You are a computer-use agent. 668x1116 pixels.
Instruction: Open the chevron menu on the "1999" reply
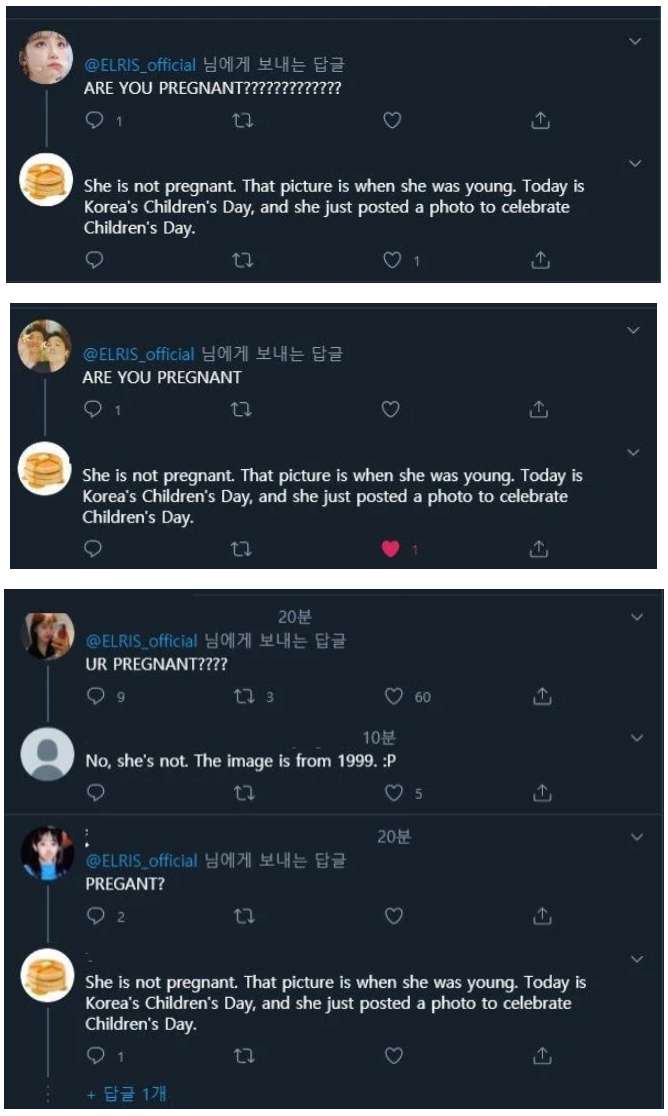click(x=637, y=738)
